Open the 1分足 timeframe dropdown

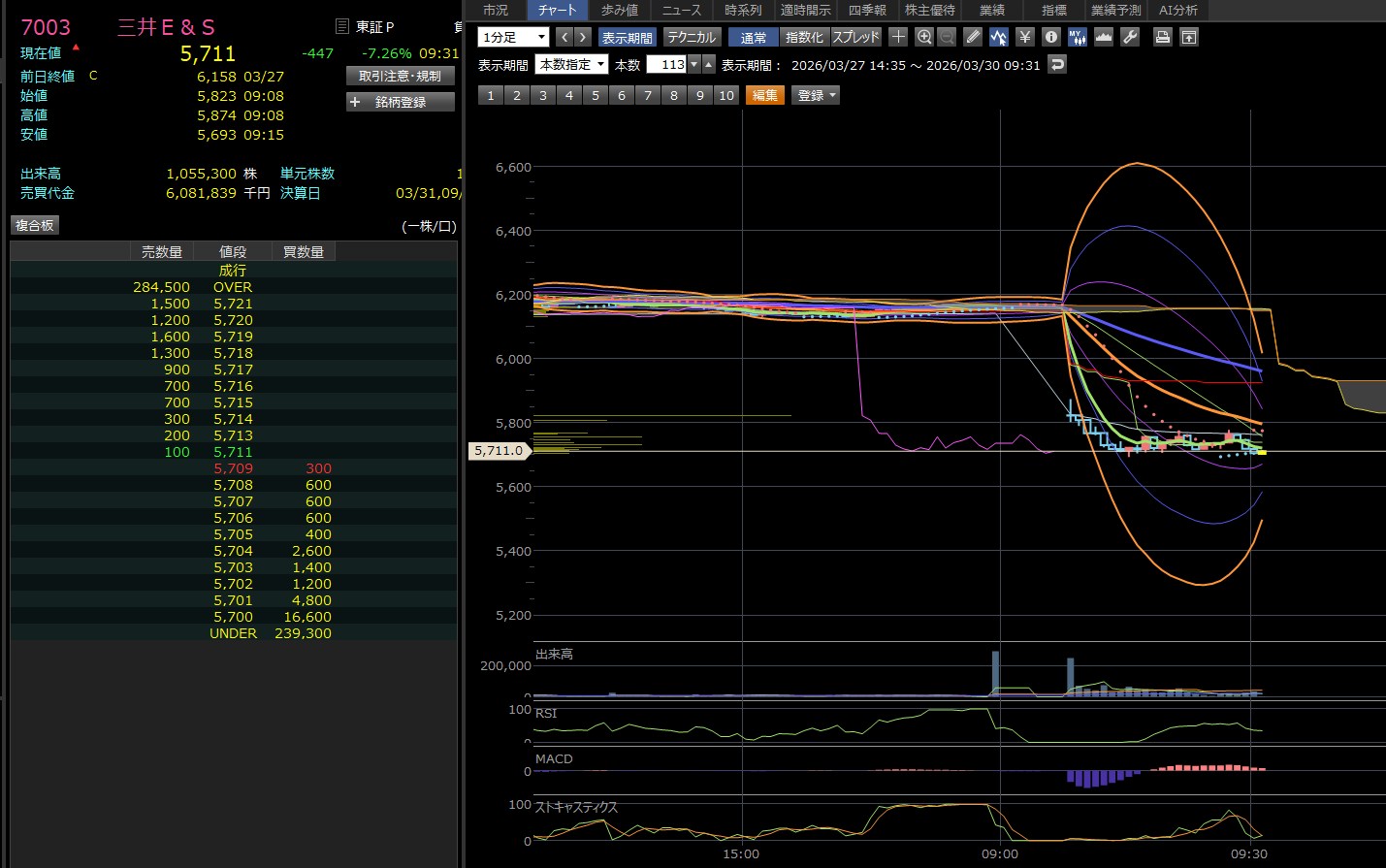click(x=513, y=37)
